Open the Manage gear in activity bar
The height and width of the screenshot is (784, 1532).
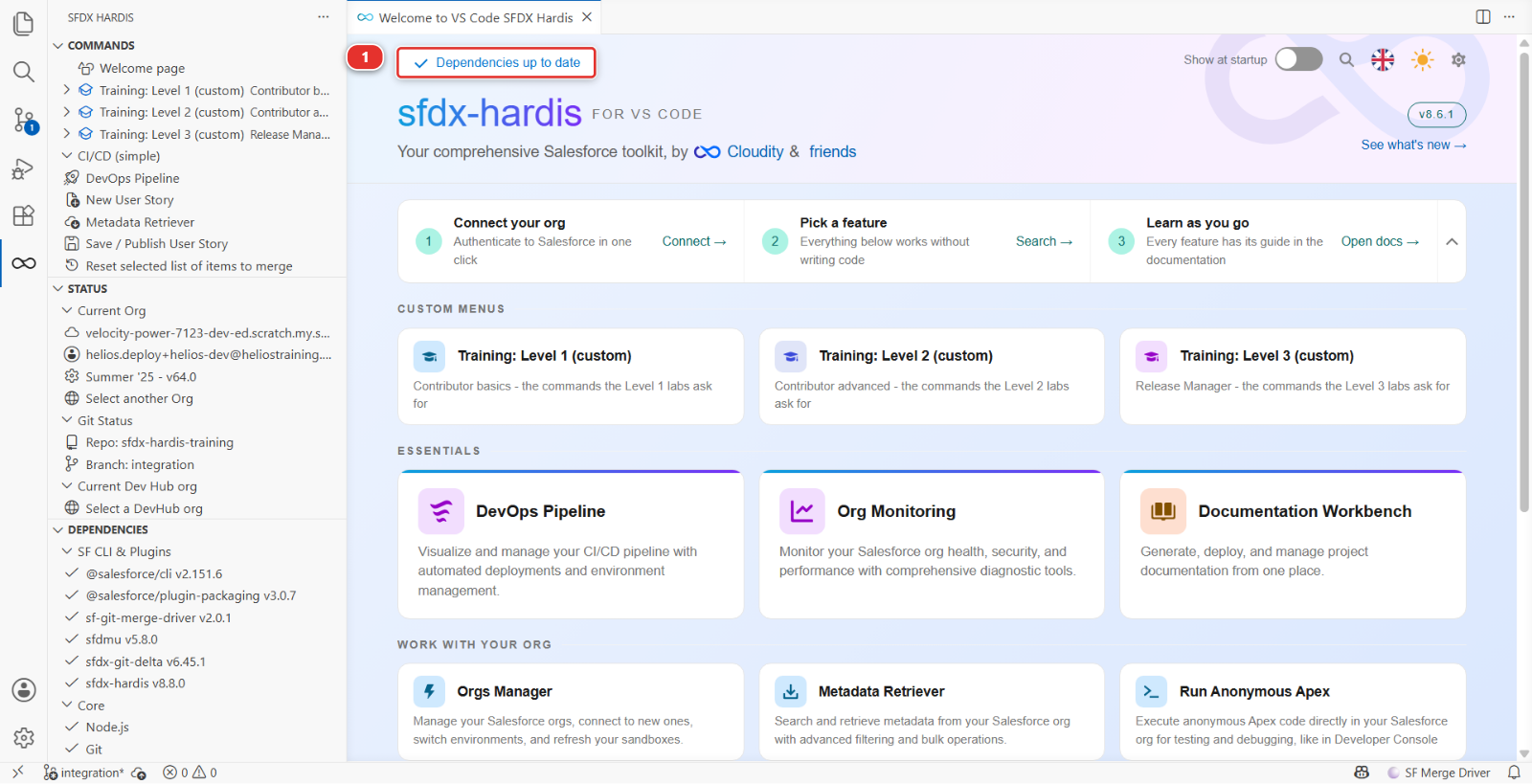(24, 738)
